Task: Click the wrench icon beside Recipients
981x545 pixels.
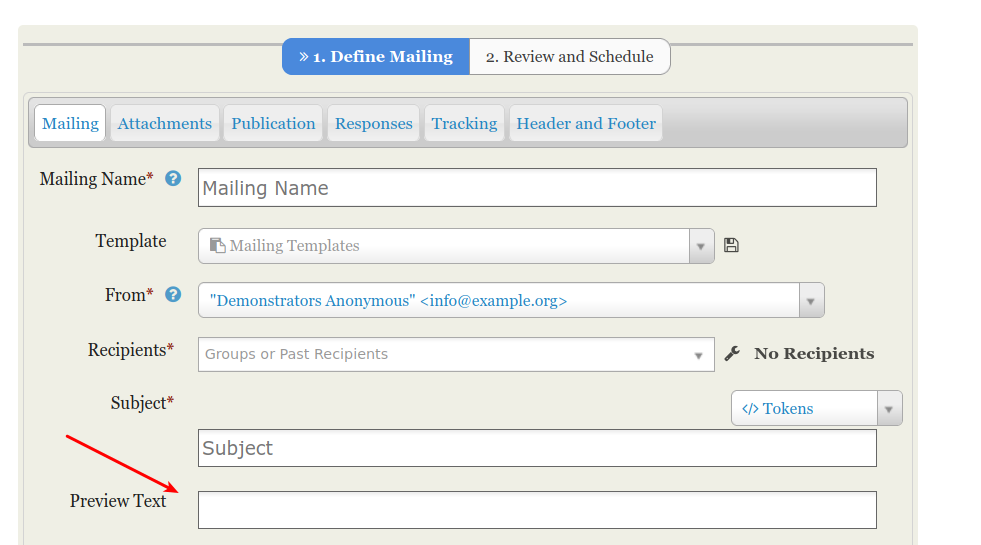Action: 732,354
